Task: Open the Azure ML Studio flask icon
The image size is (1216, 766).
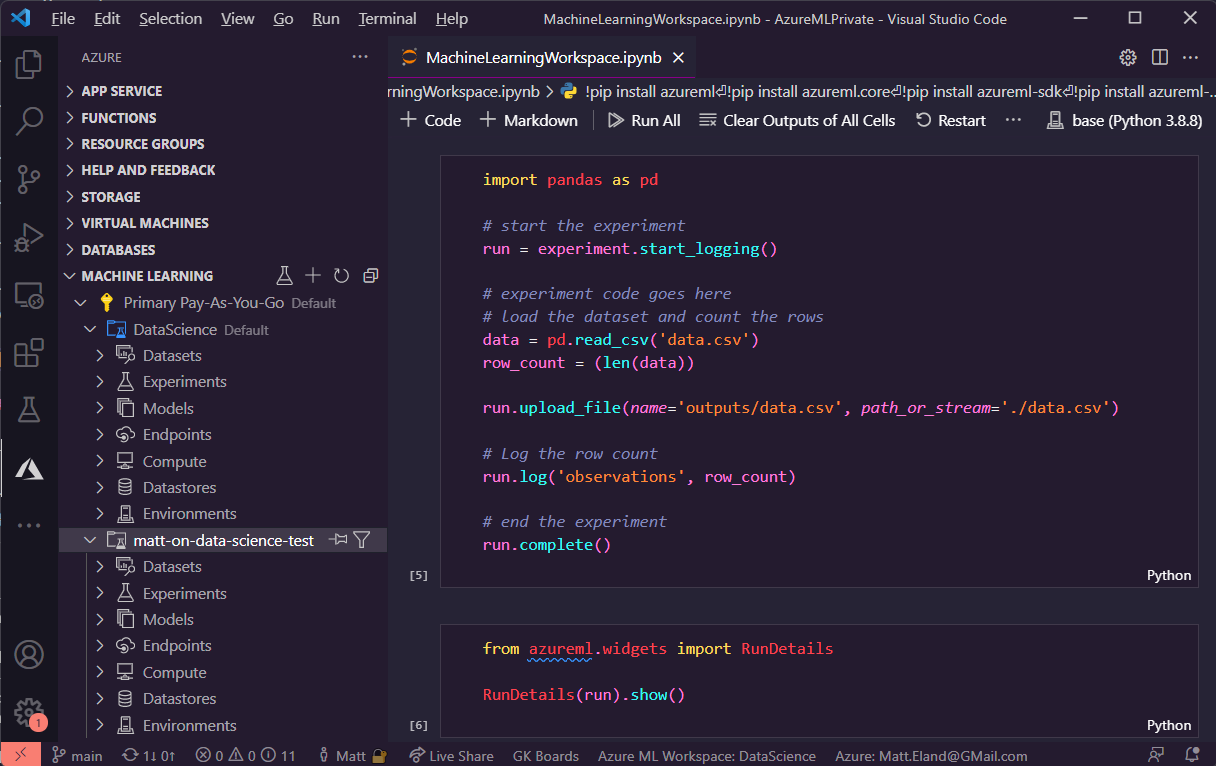Action: (x=284, y=275)
